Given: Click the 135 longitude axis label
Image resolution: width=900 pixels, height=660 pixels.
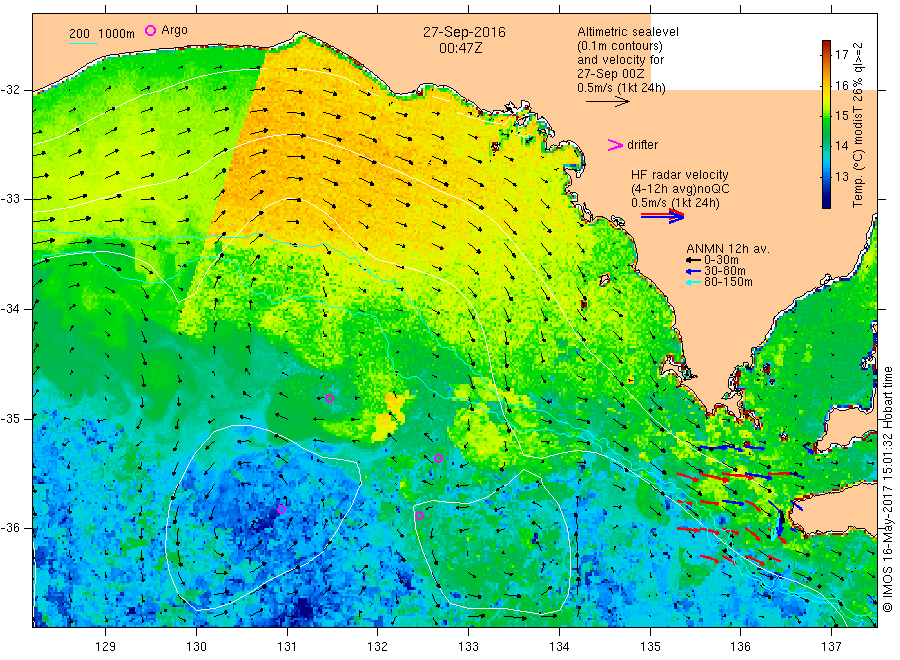Looking at the screenshot, I should (x=650, y=647).
